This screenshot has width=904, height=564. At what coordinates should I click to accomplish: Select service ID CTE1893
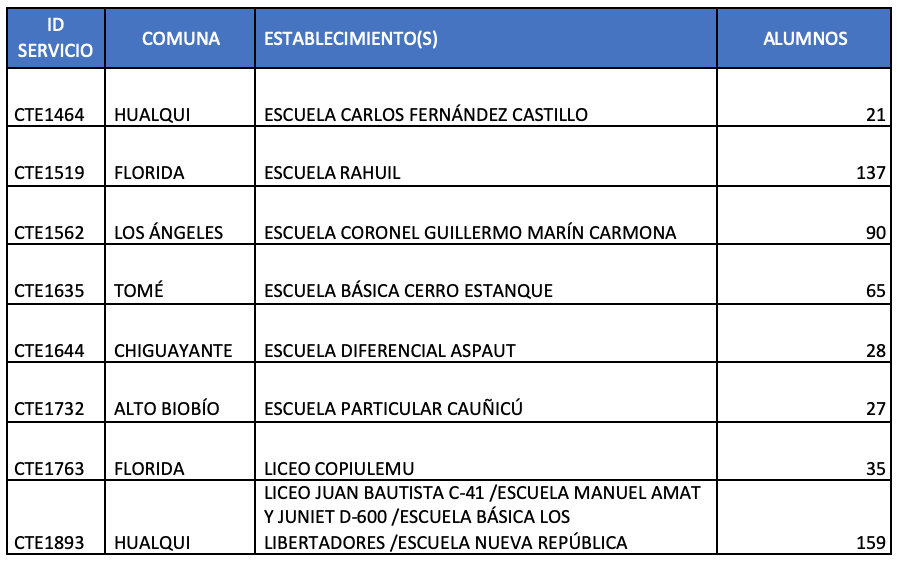tap(49, 543)
